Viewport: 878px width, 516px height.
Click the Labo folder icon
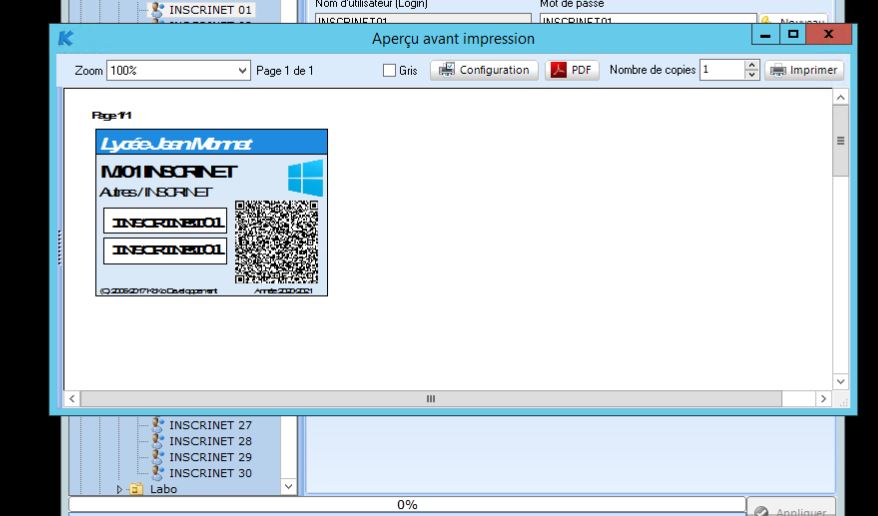pyautogui.click(x=136, y=489)
